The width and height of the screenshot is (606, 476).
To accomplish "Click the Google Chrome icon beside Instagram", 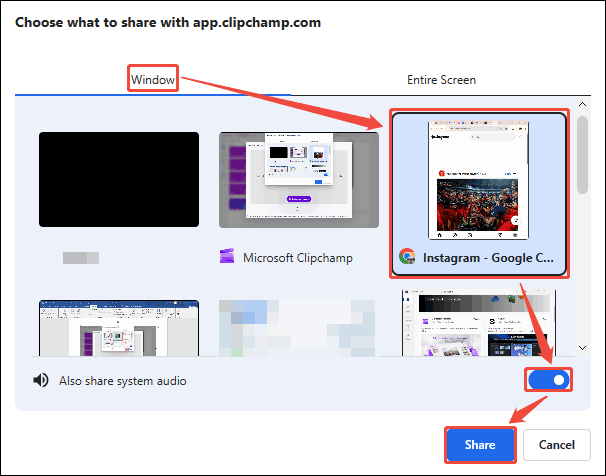I will 407,256.
